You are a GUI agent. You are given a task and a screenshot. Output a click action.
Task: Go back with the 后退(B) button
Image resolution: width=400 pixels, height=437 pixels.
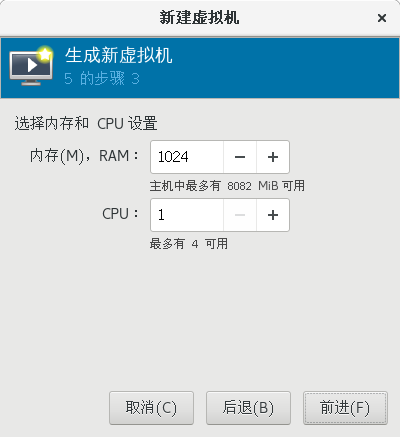[248, 408]
